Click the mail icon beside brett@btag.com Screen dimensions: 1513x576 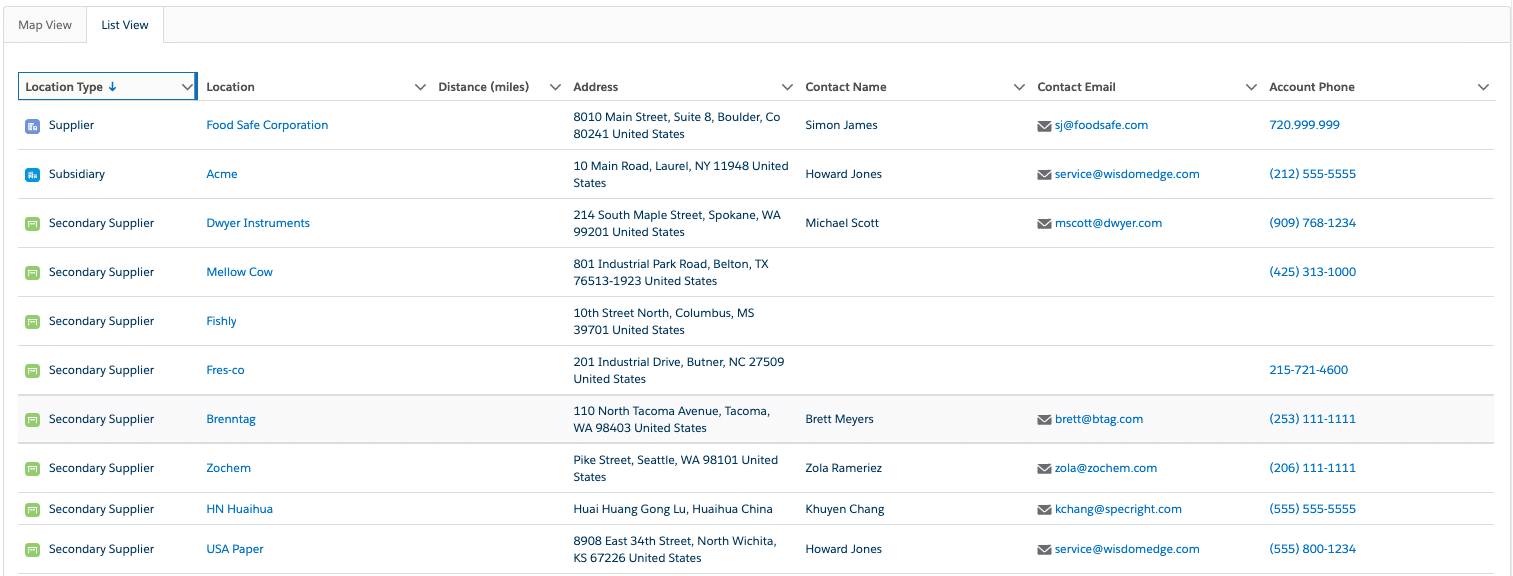point(1045,420)
